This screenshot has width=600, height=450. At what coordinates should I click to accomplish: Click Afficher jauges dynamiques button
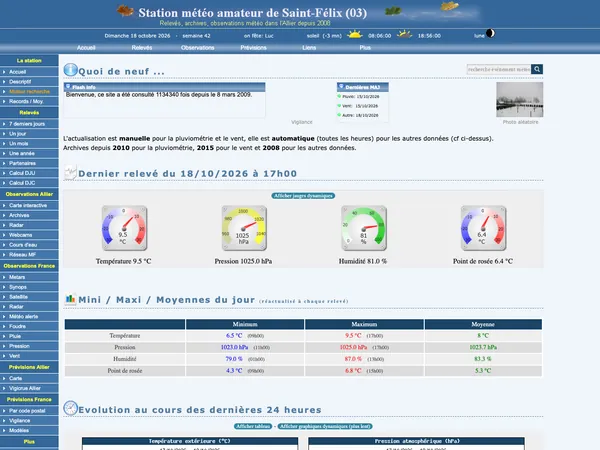303,196
